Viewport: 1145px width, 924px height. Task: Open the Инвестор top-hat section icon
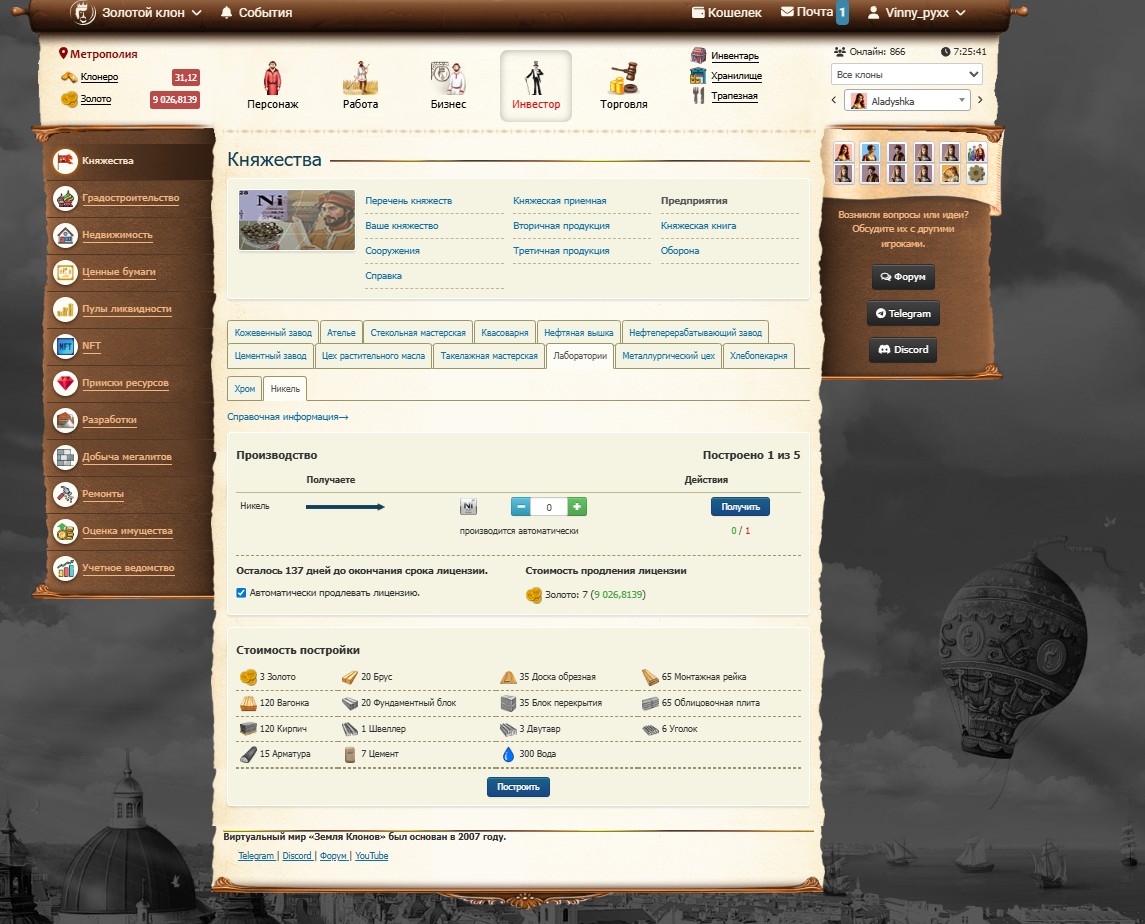(x=535, y=80)
